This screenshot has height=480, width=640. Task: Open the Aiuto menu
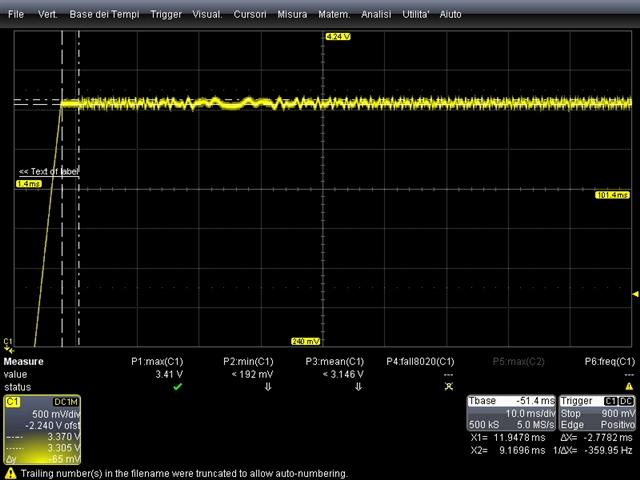450,14
